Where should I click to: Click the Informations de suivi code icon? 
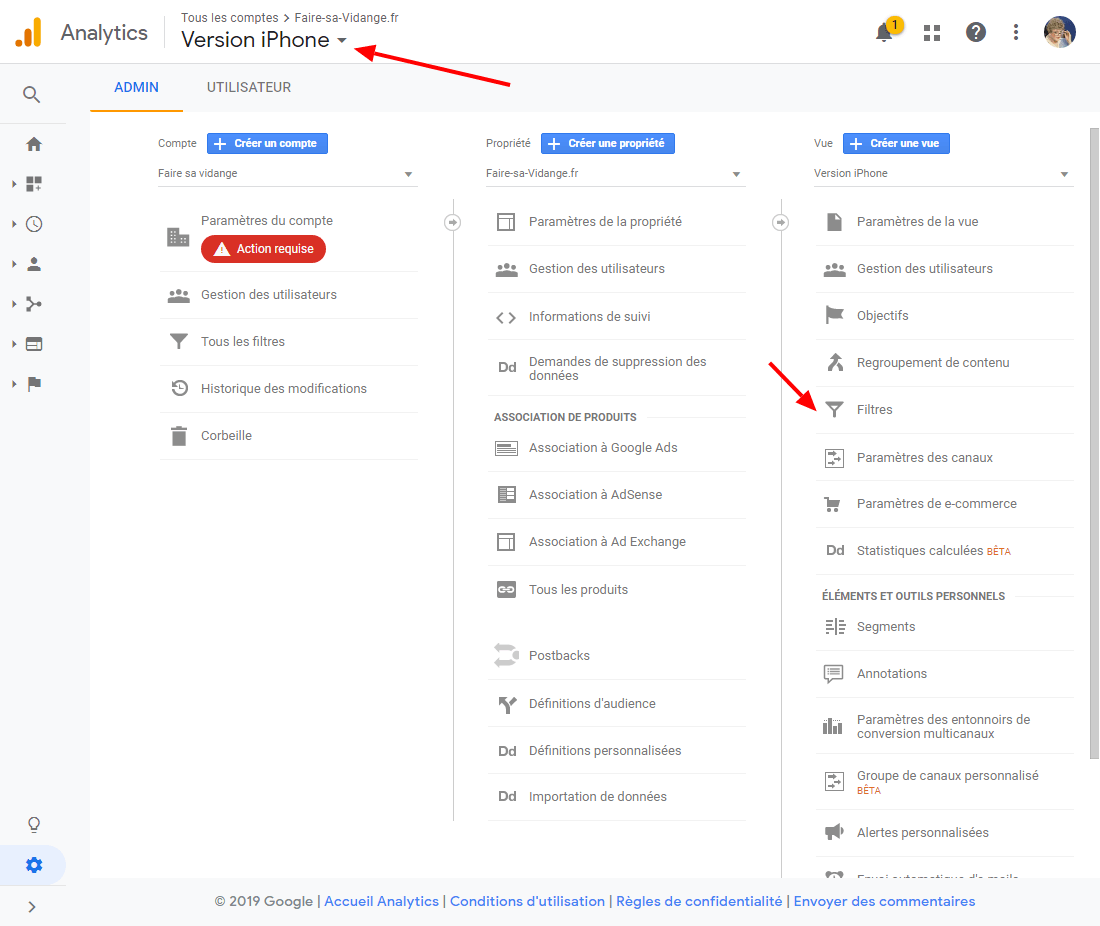(x=506, y=317)
